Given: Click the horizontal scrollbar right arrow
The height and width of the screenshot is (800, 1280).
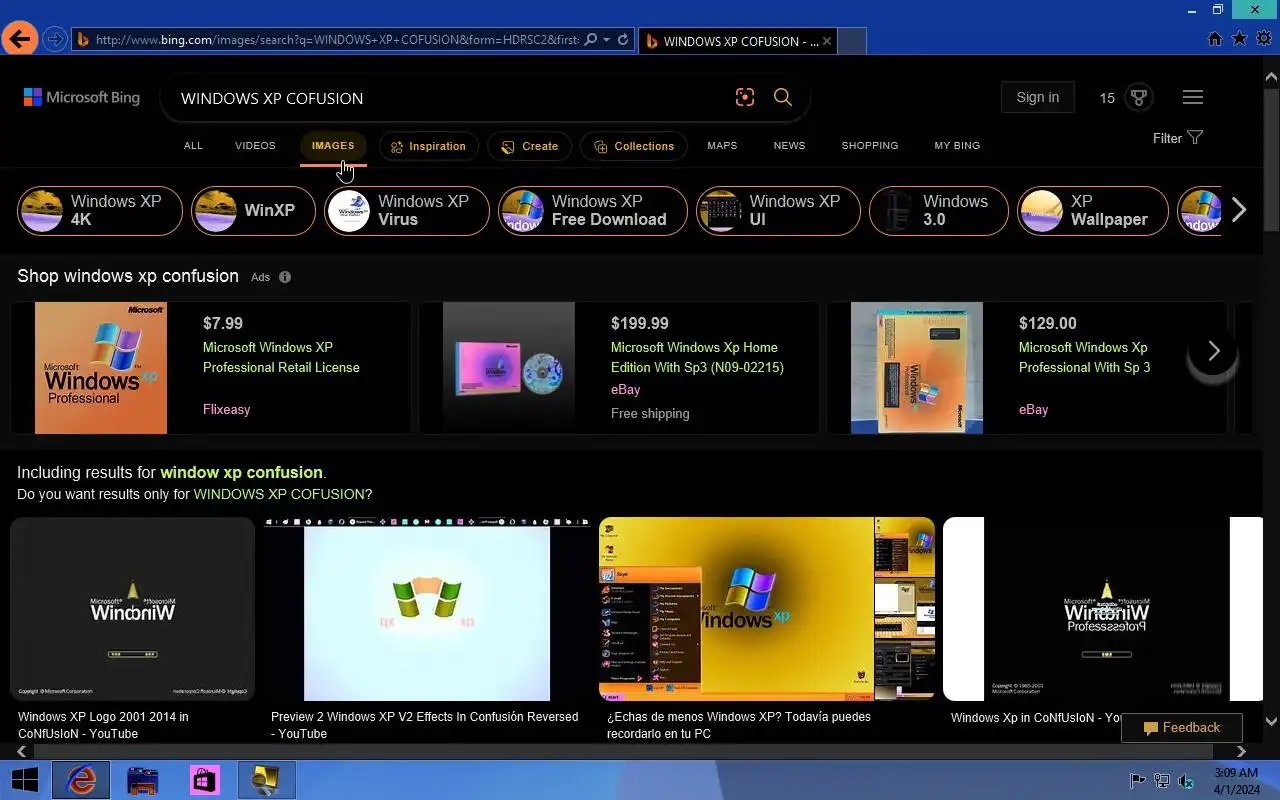Looking at the screenshot, I should [1241, 751].
